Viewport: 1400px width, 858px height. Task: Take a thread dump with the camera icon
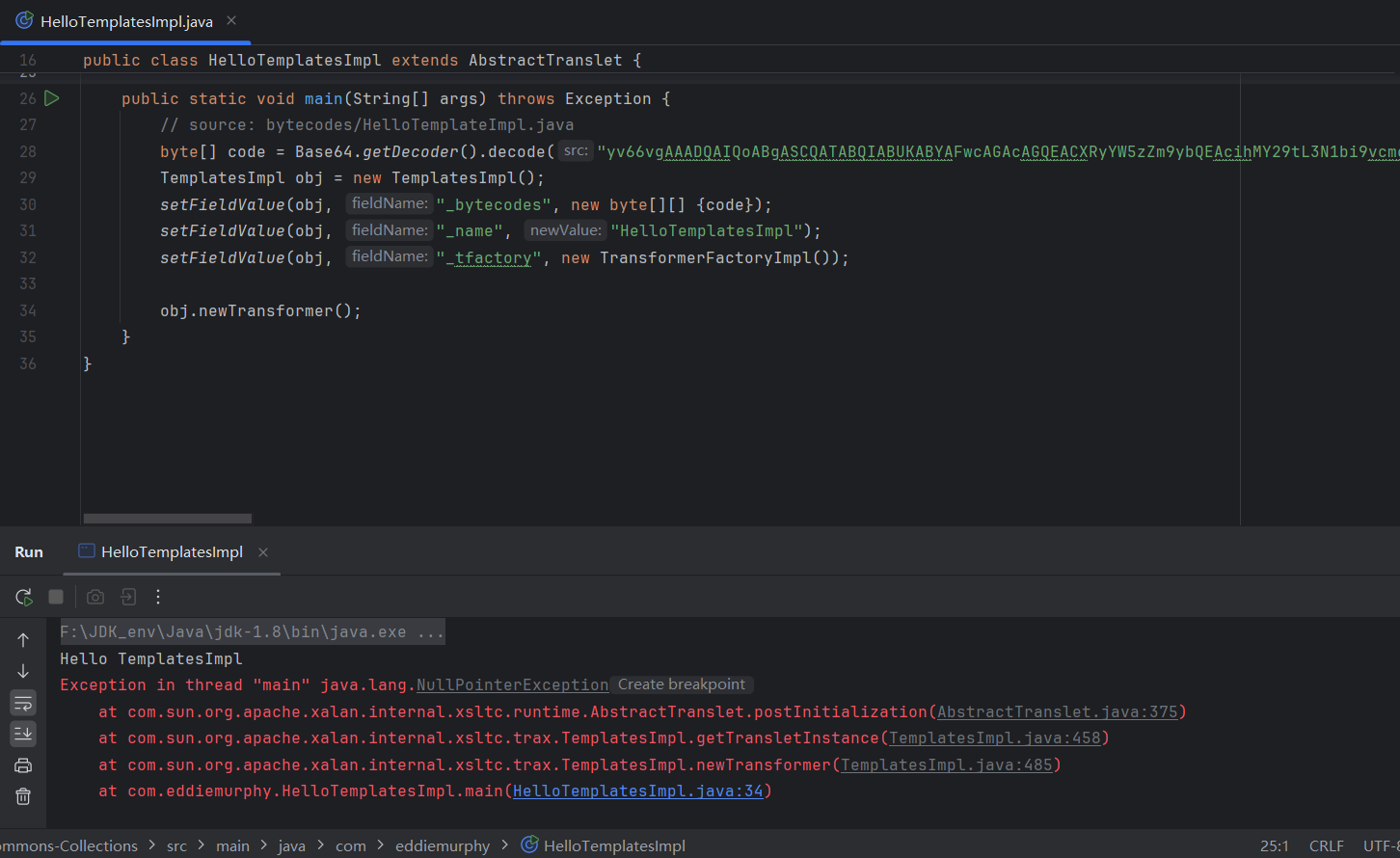(95, 597)
